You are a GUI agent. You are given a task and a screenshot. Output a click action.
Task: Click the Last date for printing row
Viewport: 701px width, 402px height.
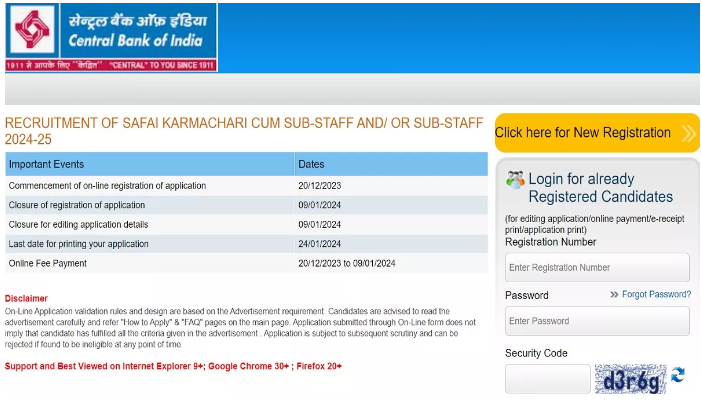246,244
